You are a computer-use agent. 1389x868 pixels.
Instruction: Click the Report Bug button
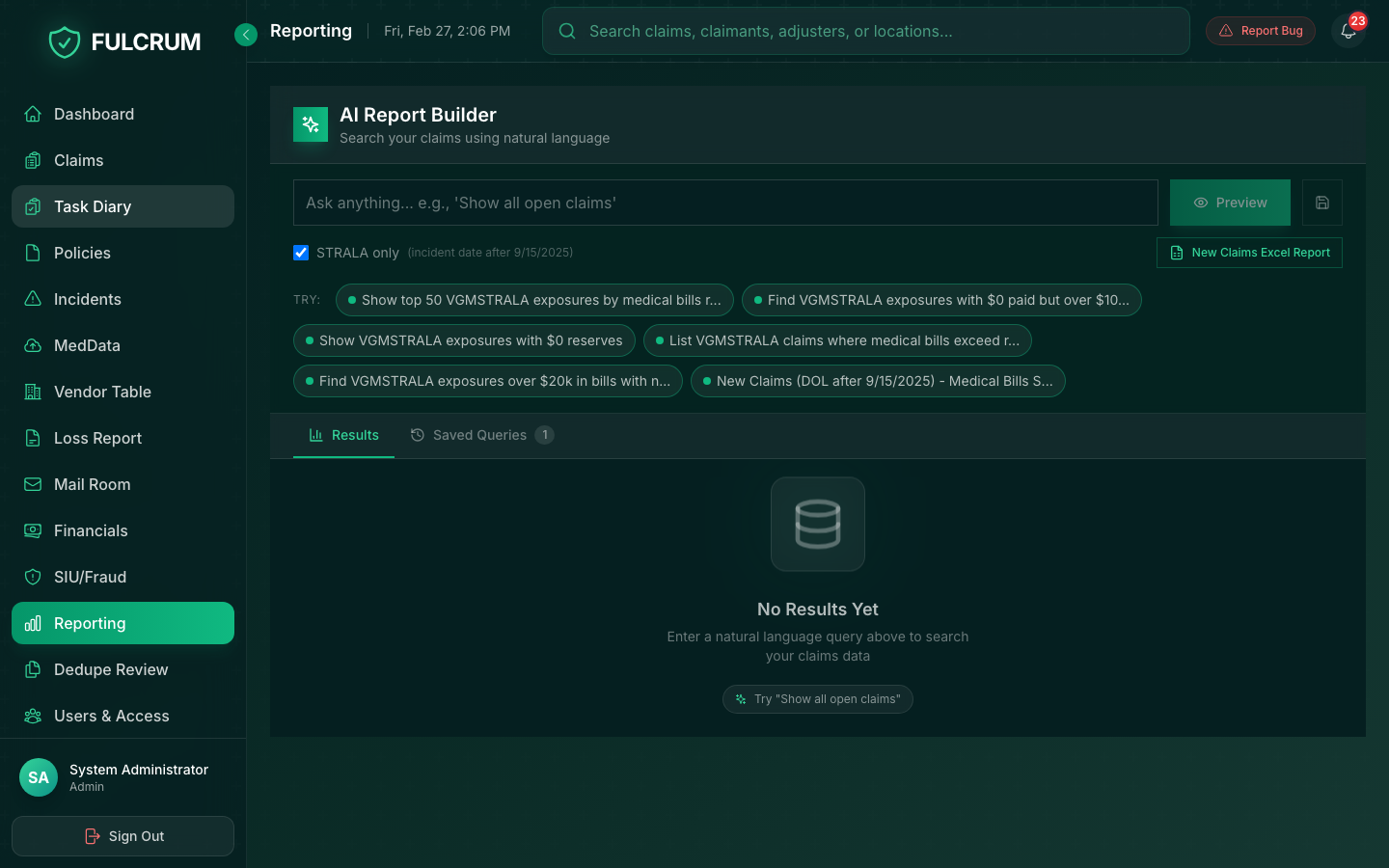click(x=1261, y=30)
